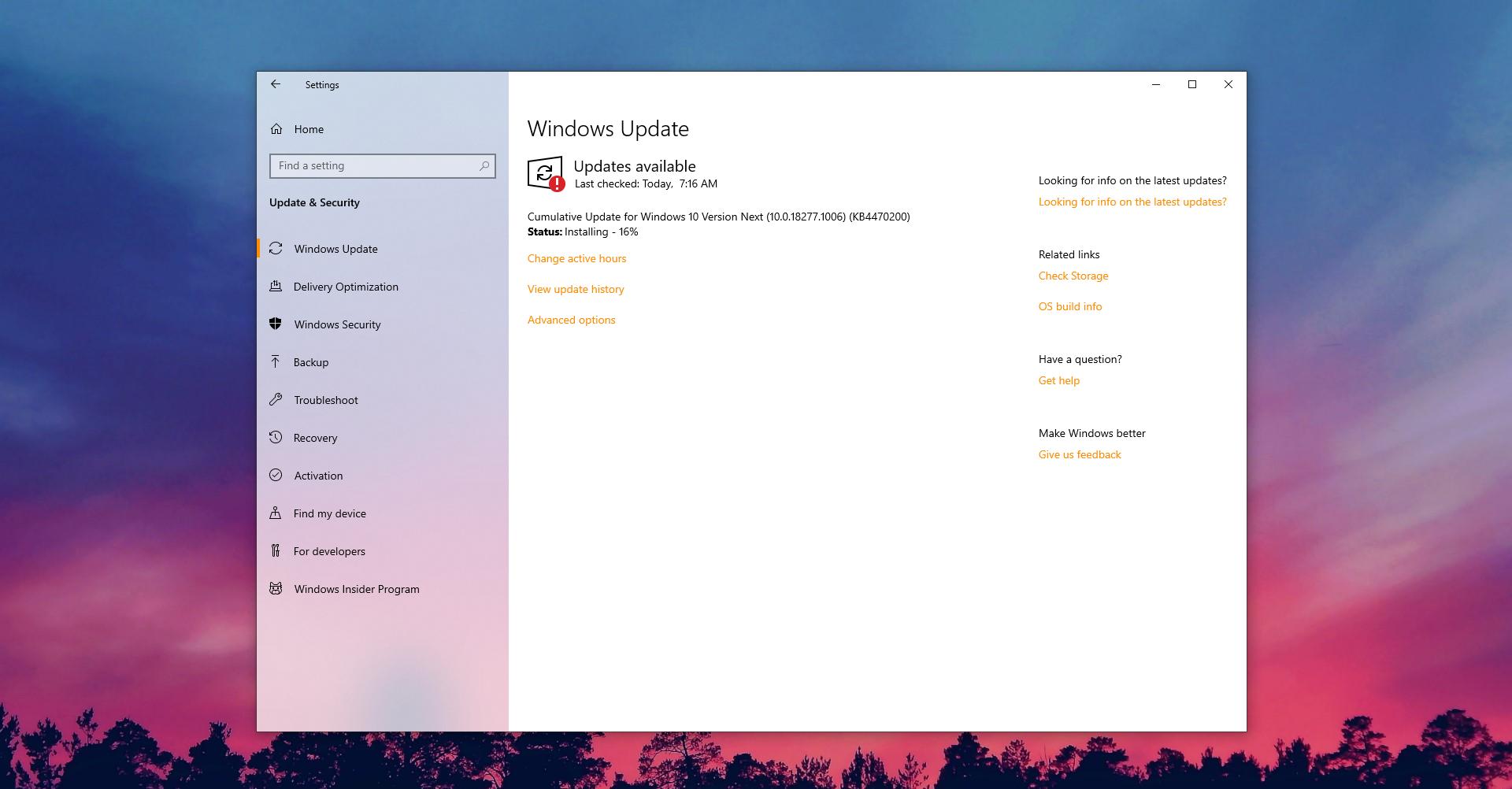This screenshot has height=789, width=1512.
Task: Click the Find my device person icon
Action: click(x=276, y=513)
